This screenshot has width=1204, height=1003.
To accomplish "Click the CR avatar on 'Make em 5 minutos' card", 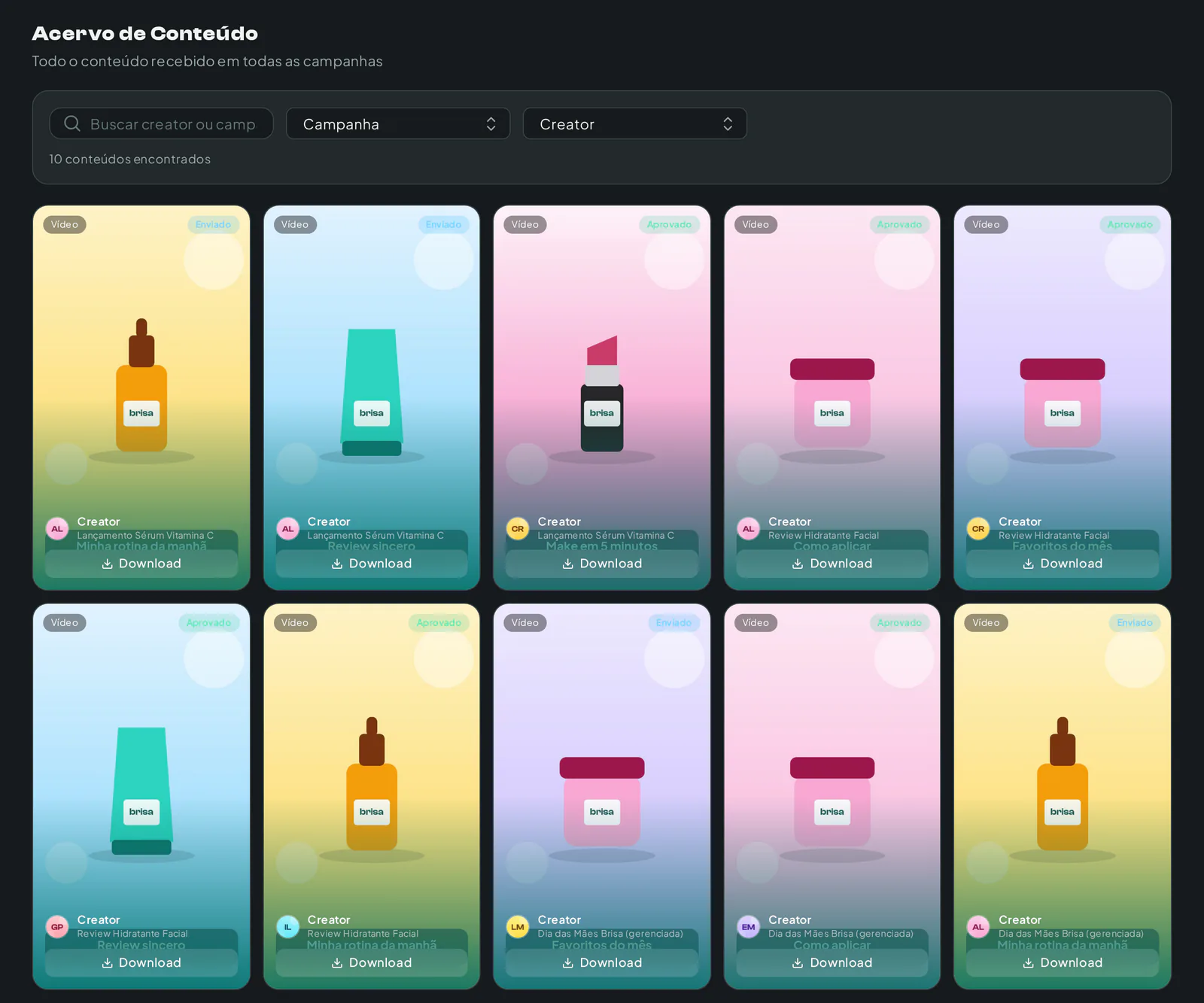I will (x=518, y=528).
